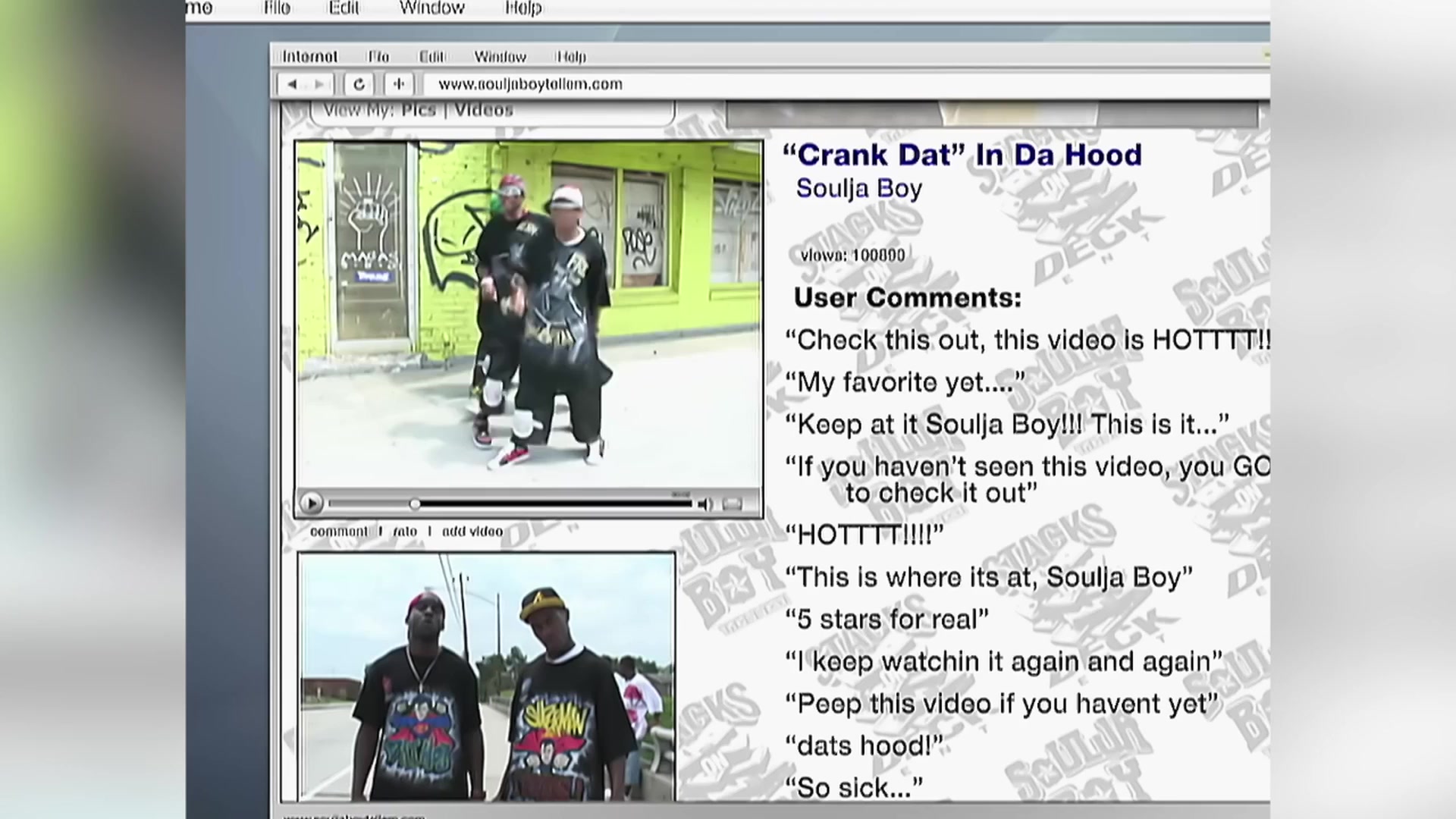Open the outer Edit menu
Image resolution: width=1456 pixels, height=819 pixels.
tap(344, 8)
